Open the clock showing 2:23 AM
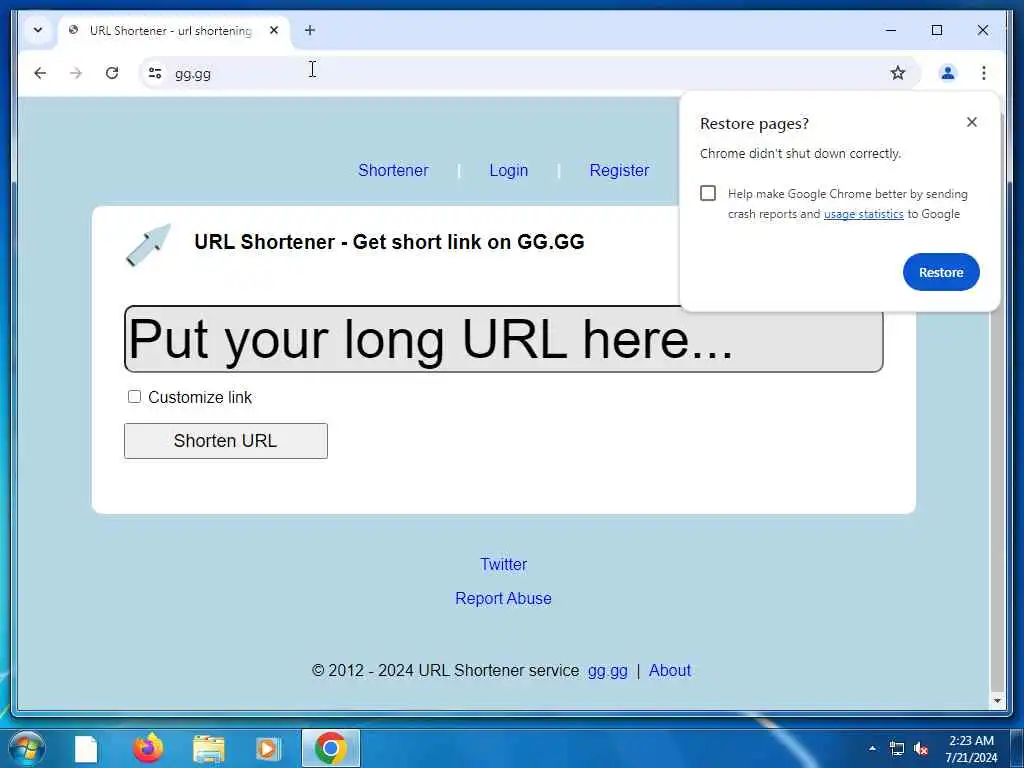This screenshot has height=768, width=1024. coord(971,749)
